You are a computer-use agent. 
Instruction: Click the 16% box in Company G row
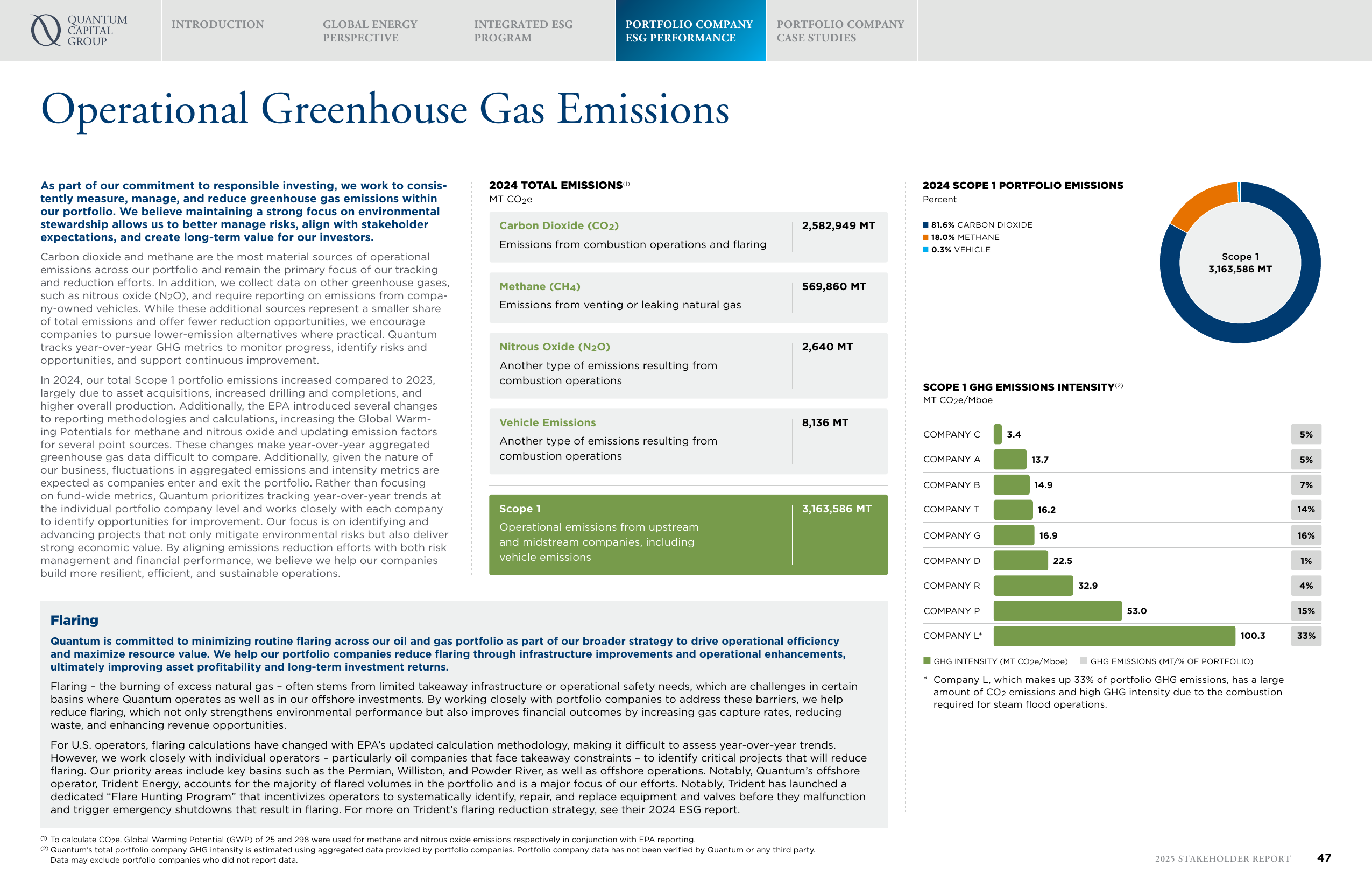(1306, 535)
